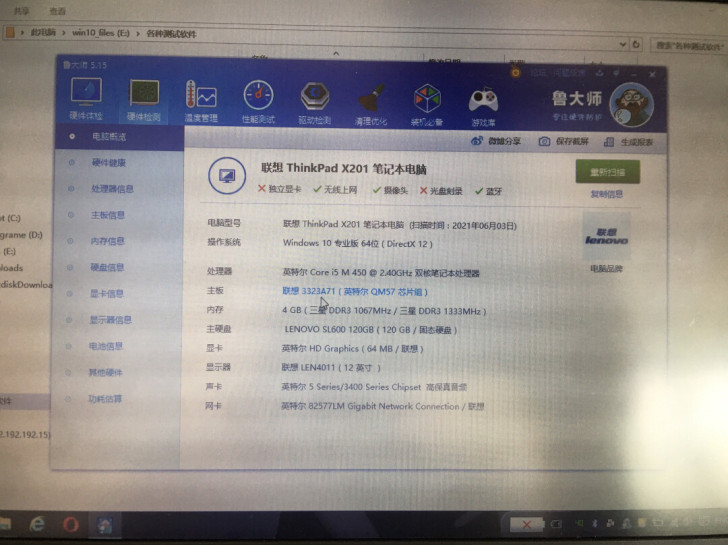Screen dimensions: 728x545
Task: Click the 摄像头 camera status indicator
Action: tap(390, 190)
